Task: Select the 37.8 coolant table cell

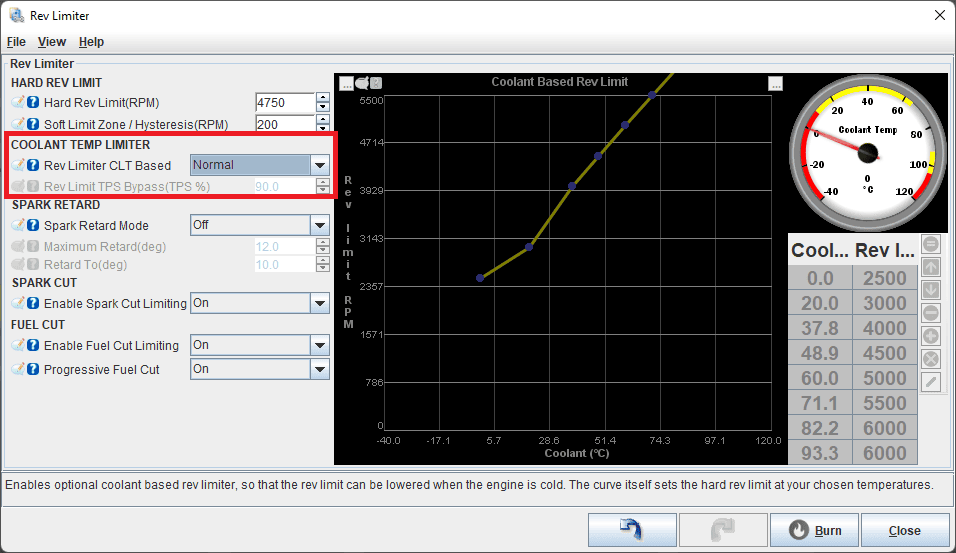Action: (x=819, y=328)
